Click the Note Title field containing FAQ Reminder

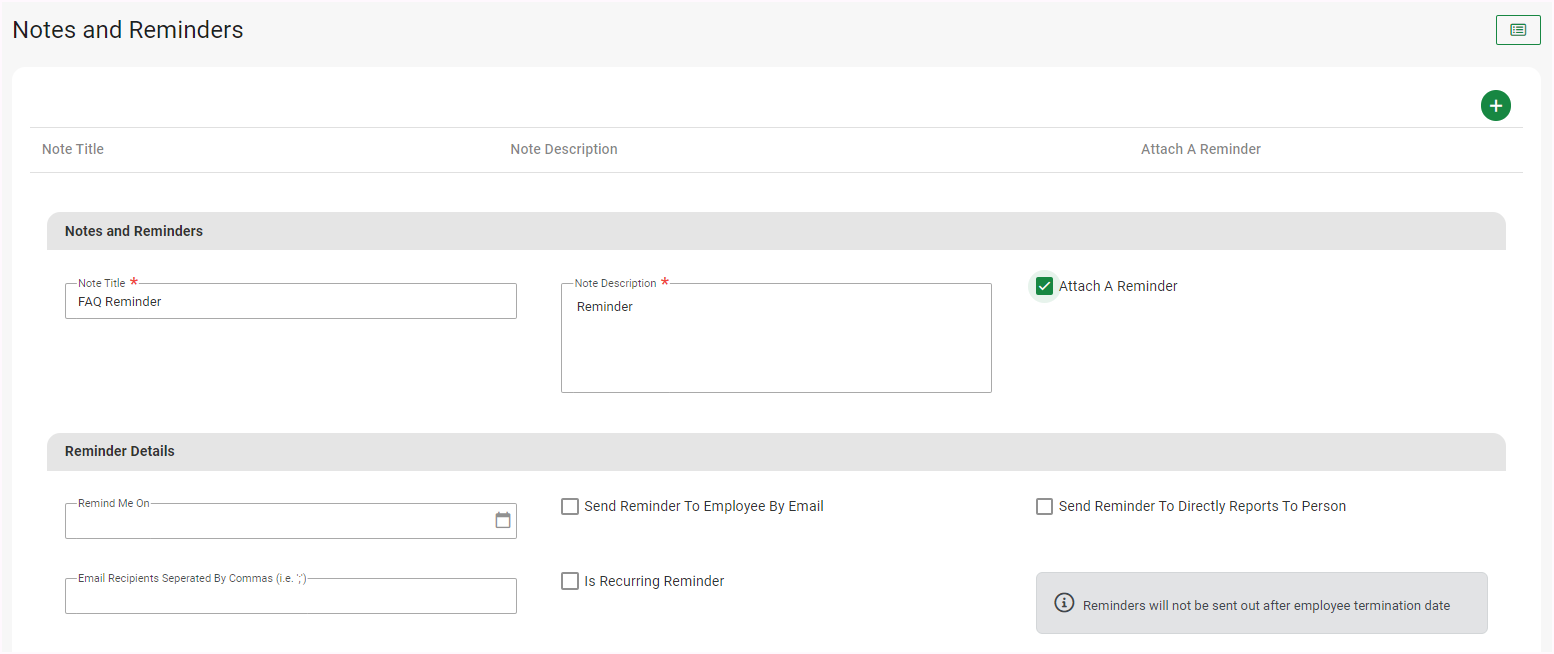click(x=290, y=301)
